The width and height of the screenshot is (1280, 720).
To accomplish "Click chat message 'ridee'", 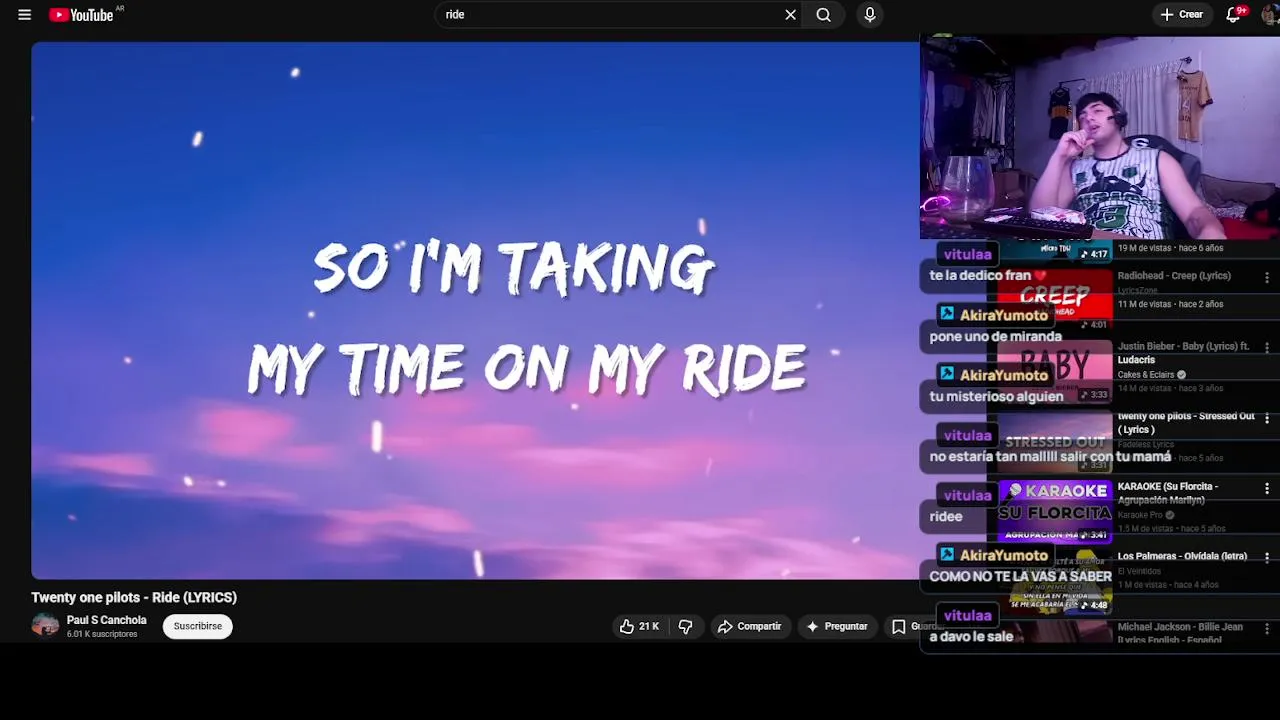I will (x=946, y=517).
